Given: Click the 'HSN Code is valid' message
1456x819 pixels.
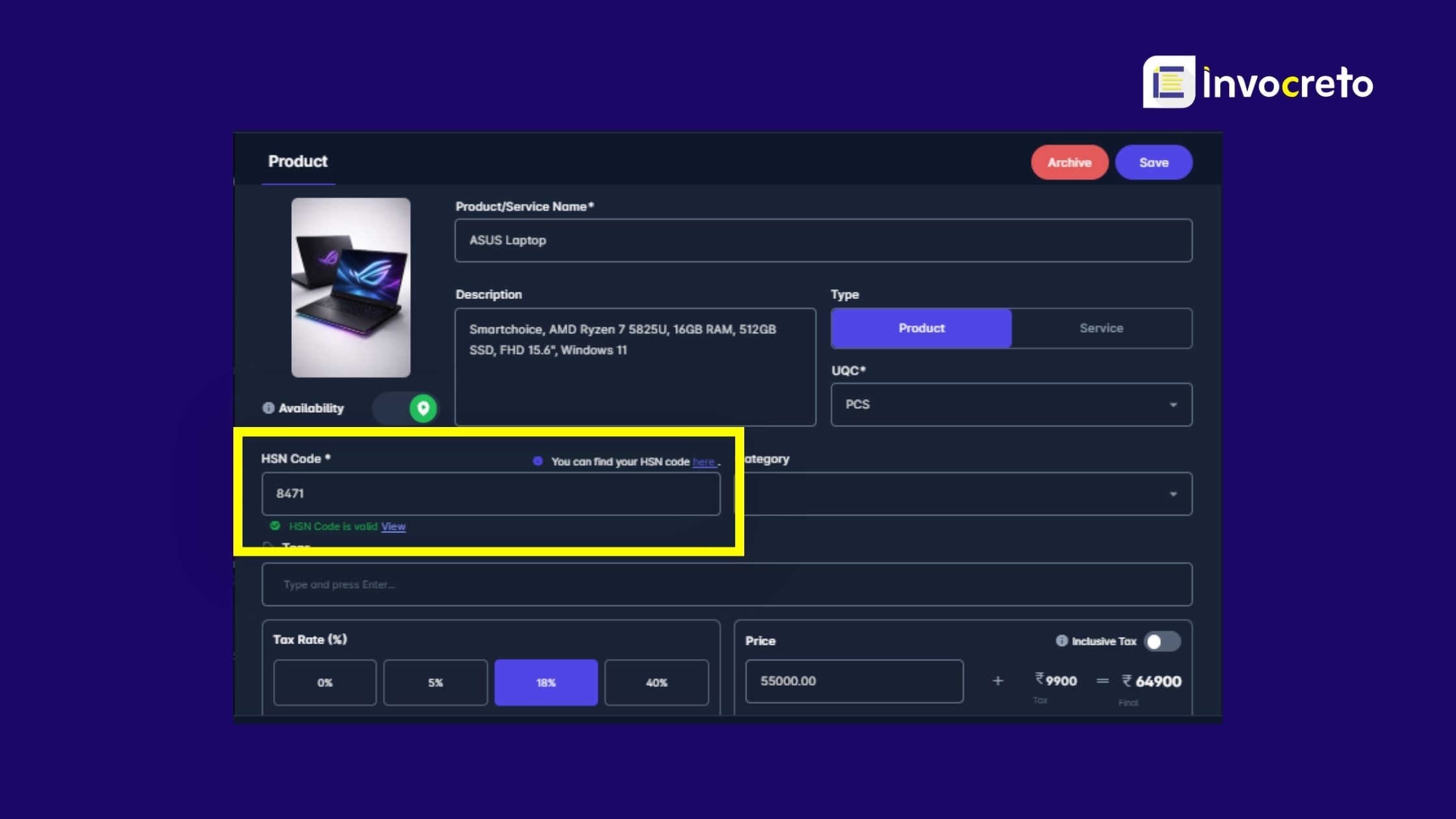Looking at the screenshot, I should 333,526.
